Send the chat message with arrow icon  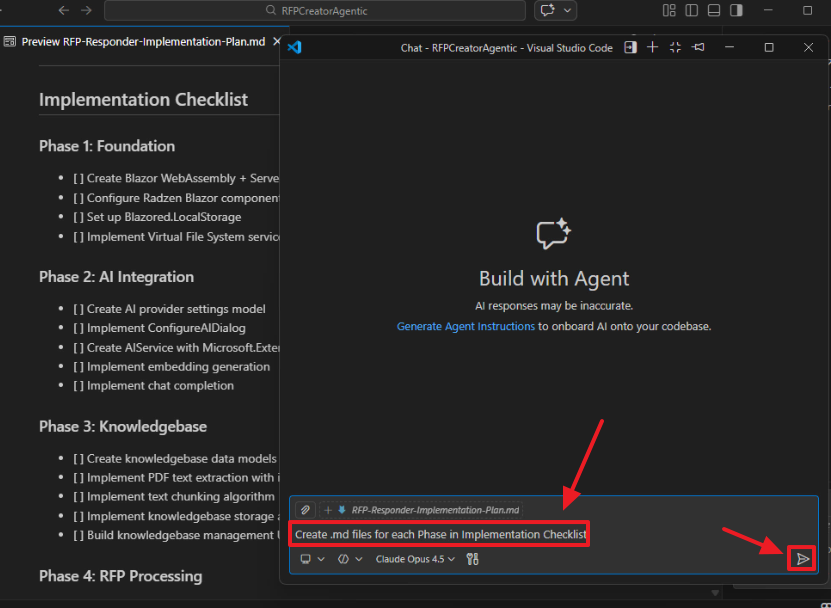(802, 559)
